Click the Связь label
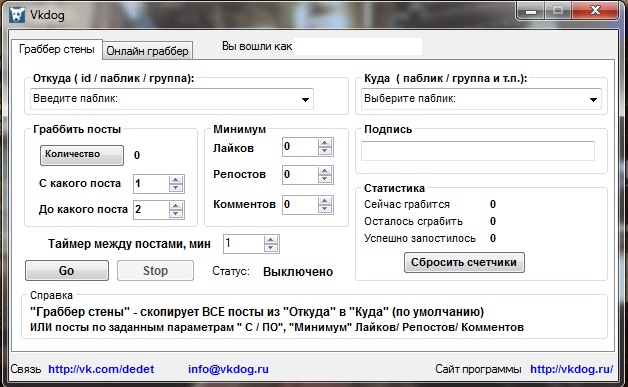The image size is (628, 387). [26, 369]
